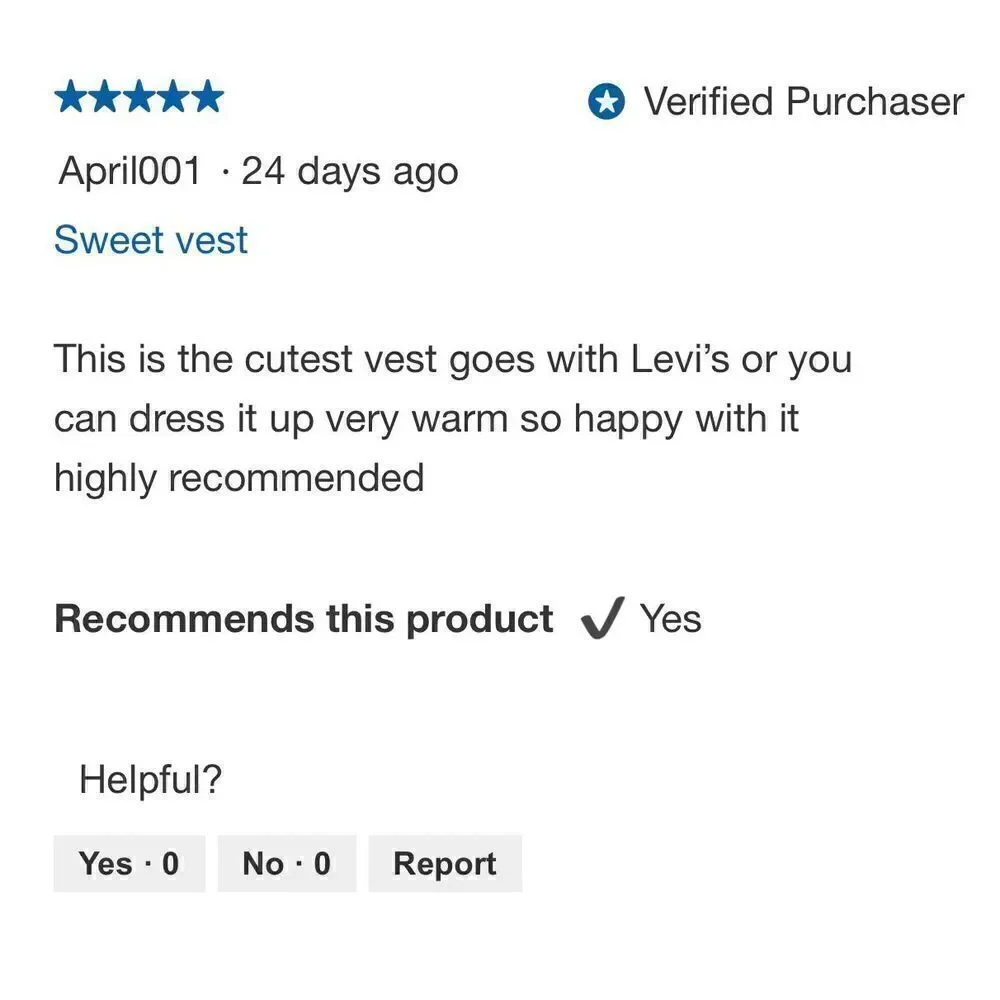Screen dimensions: 1000x1000
Task: Click the 24 days ago timestamp
Action: pyautogui.click(x=350, y=172)
